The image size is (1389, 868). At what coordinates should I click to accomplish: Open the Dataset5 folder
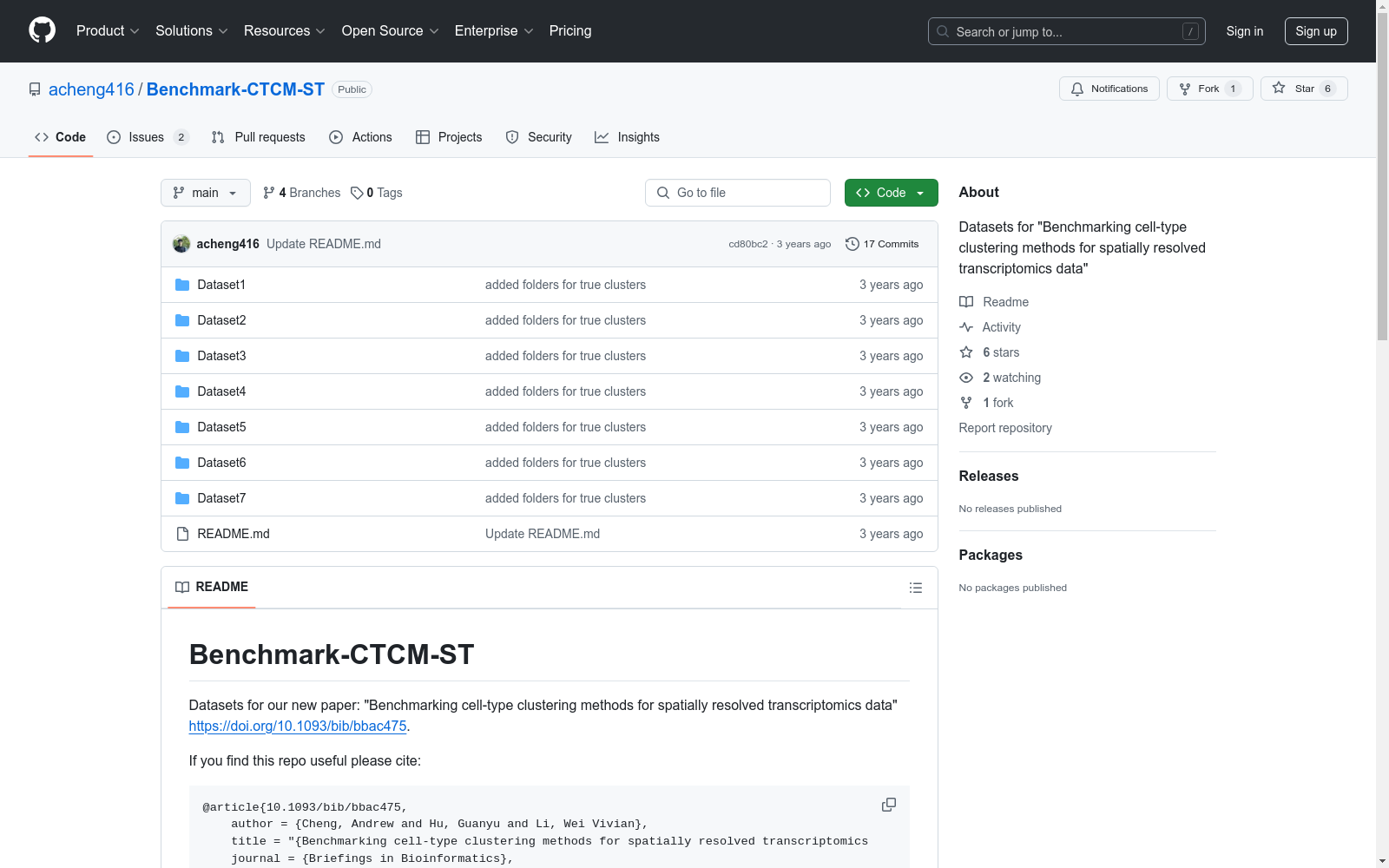pos(221,427)
